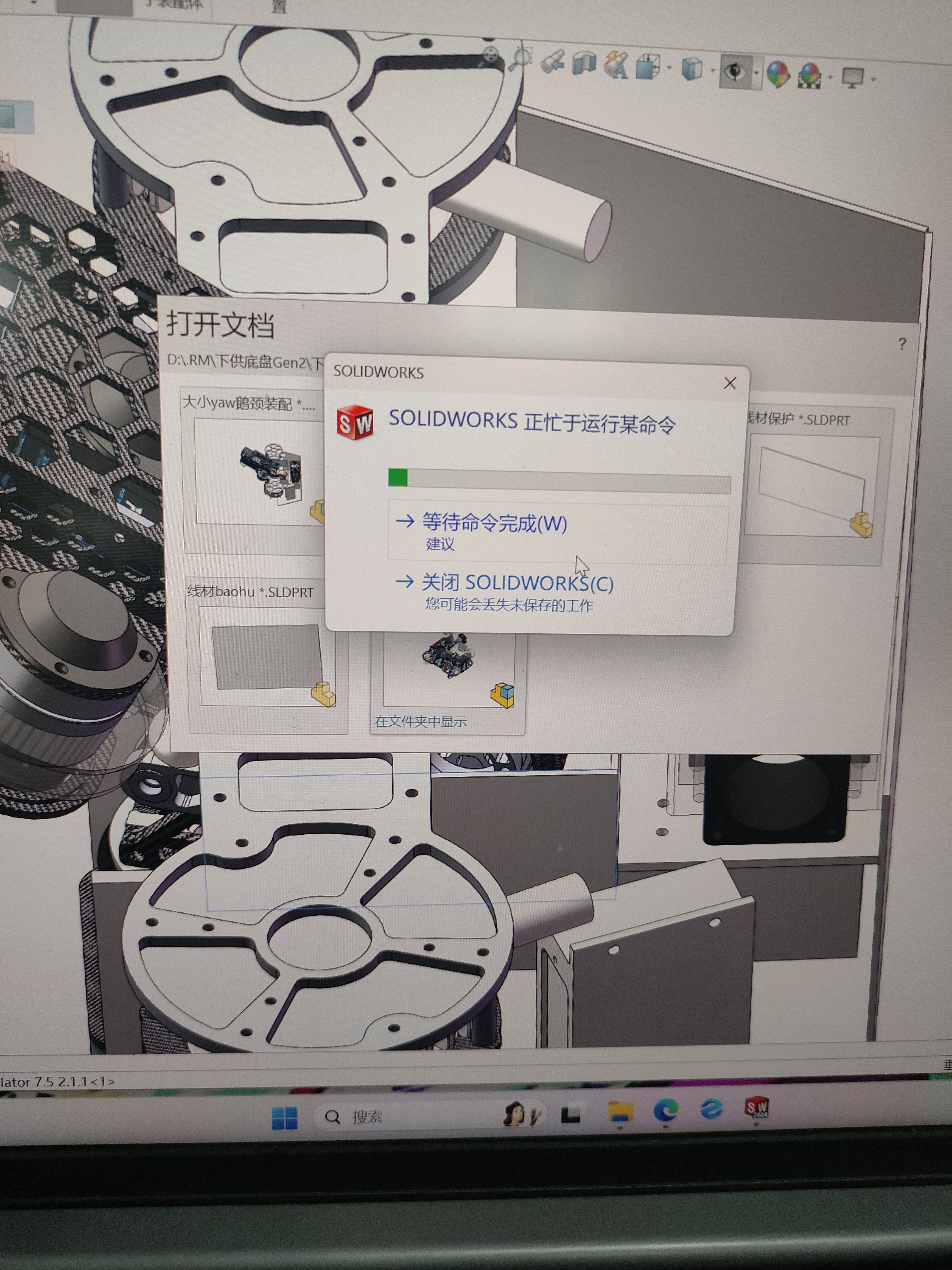Click the Display Style cube icon

(691, 69)
